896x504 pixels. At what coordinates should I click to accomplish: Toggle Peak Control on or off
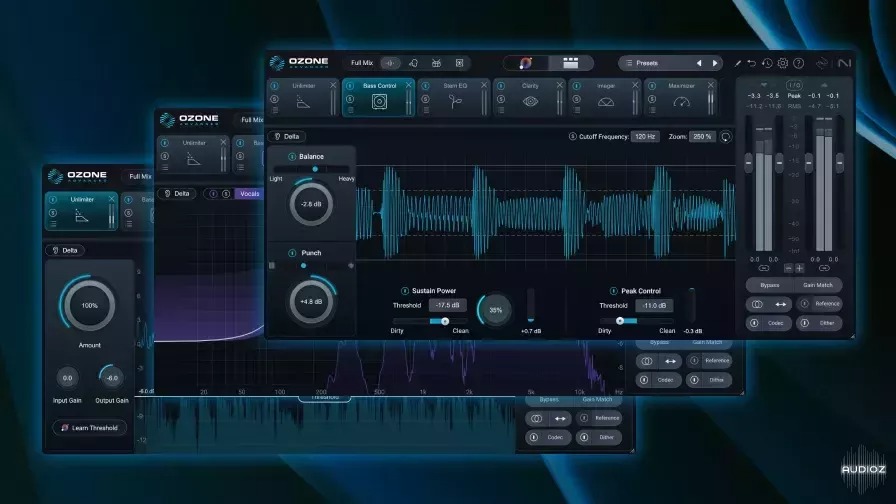[613, 291]
